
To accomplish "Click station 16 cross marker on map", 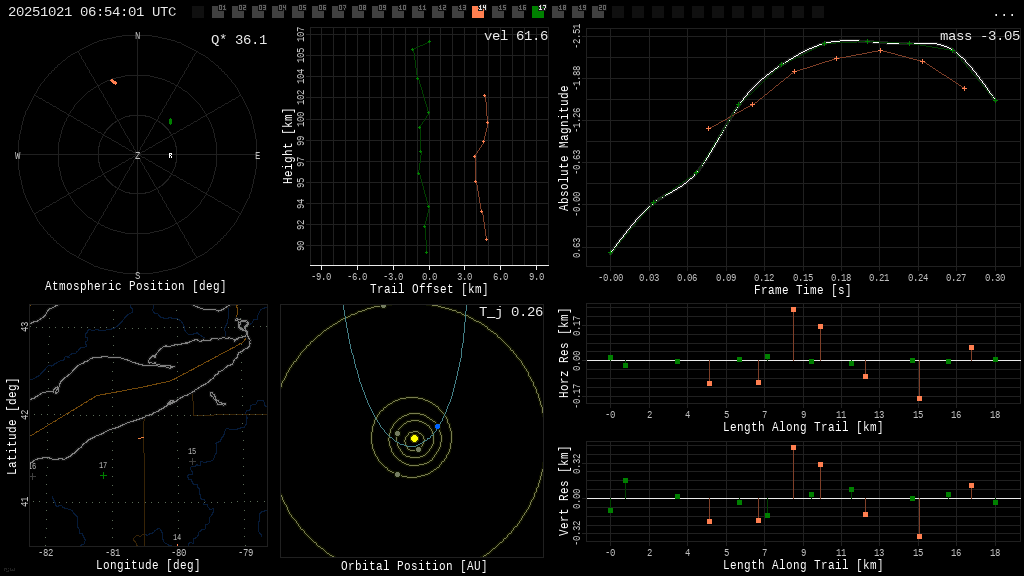I will coord(32,476).
